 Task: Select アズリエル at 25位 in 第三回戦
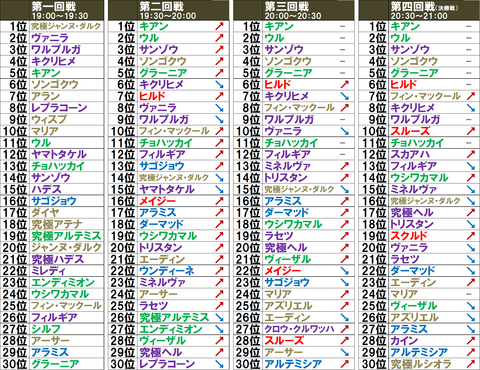click(288, 306)
